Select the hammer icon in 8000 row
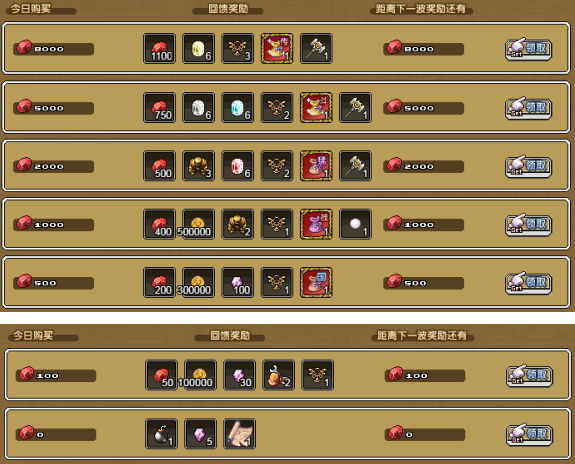The width and height of the screenshot is (575, 464). pos(316,49)
